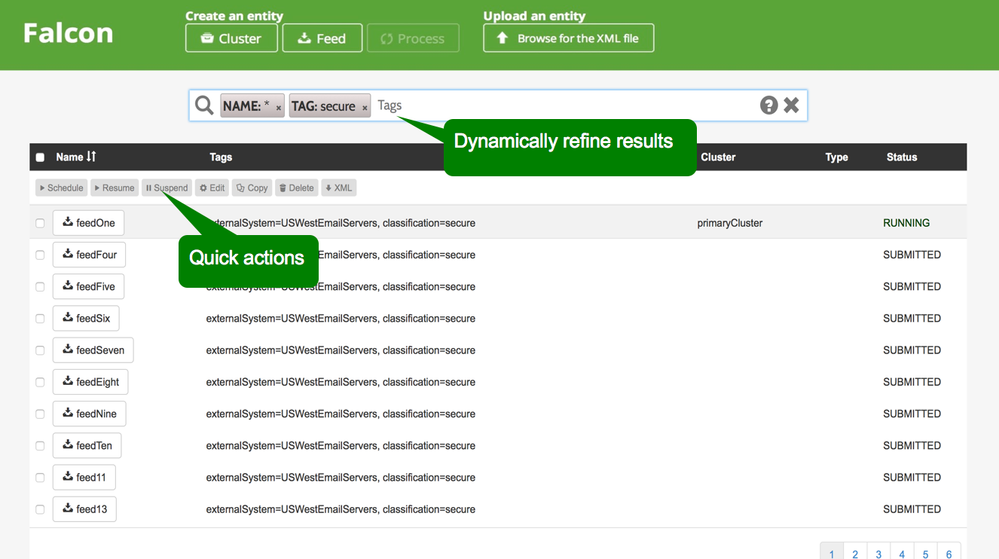Click the Copy quick action
Image resolution: width=999 pixels, height=559 pixels.
point(252,188)
